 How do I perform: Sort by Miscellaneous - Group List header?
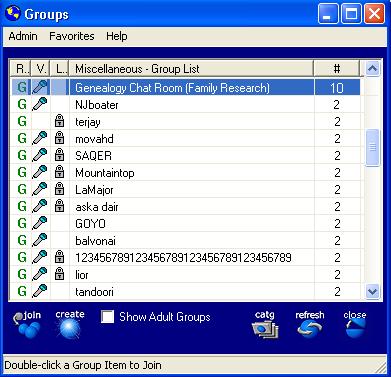click(192, 69)
